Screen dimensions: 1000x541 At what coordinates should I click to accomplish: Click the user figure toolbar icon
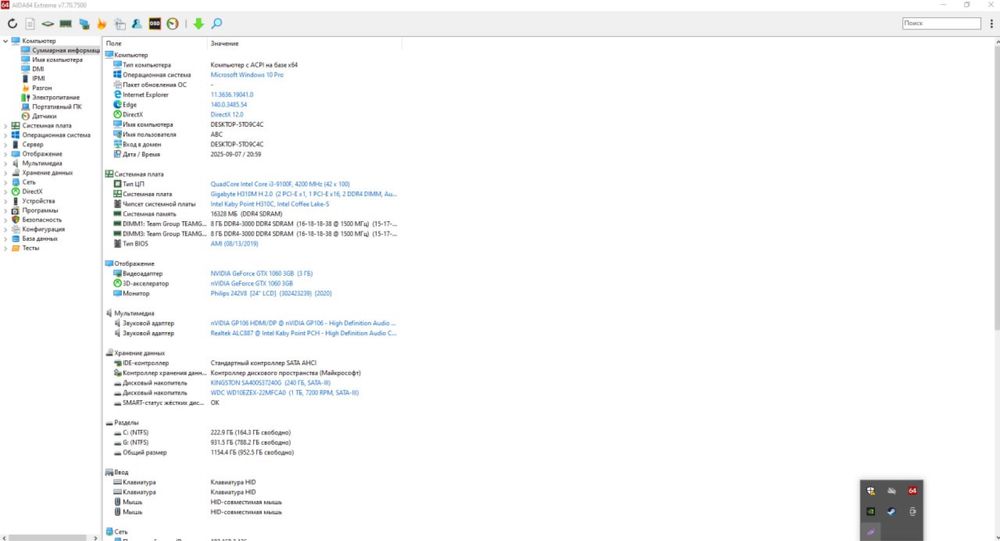[x=137, y=24]
